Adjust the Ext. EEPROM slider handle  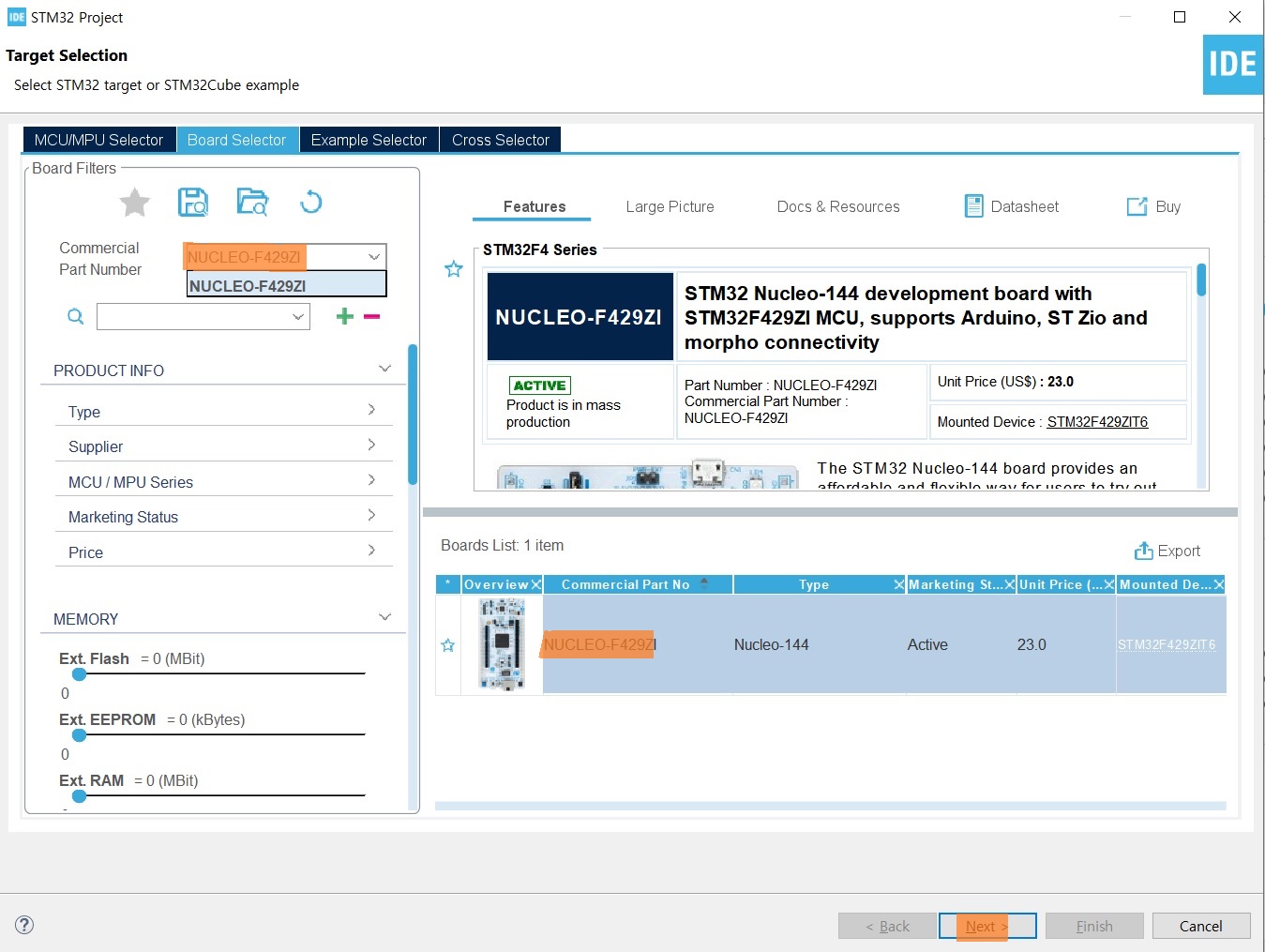(80, 734)
